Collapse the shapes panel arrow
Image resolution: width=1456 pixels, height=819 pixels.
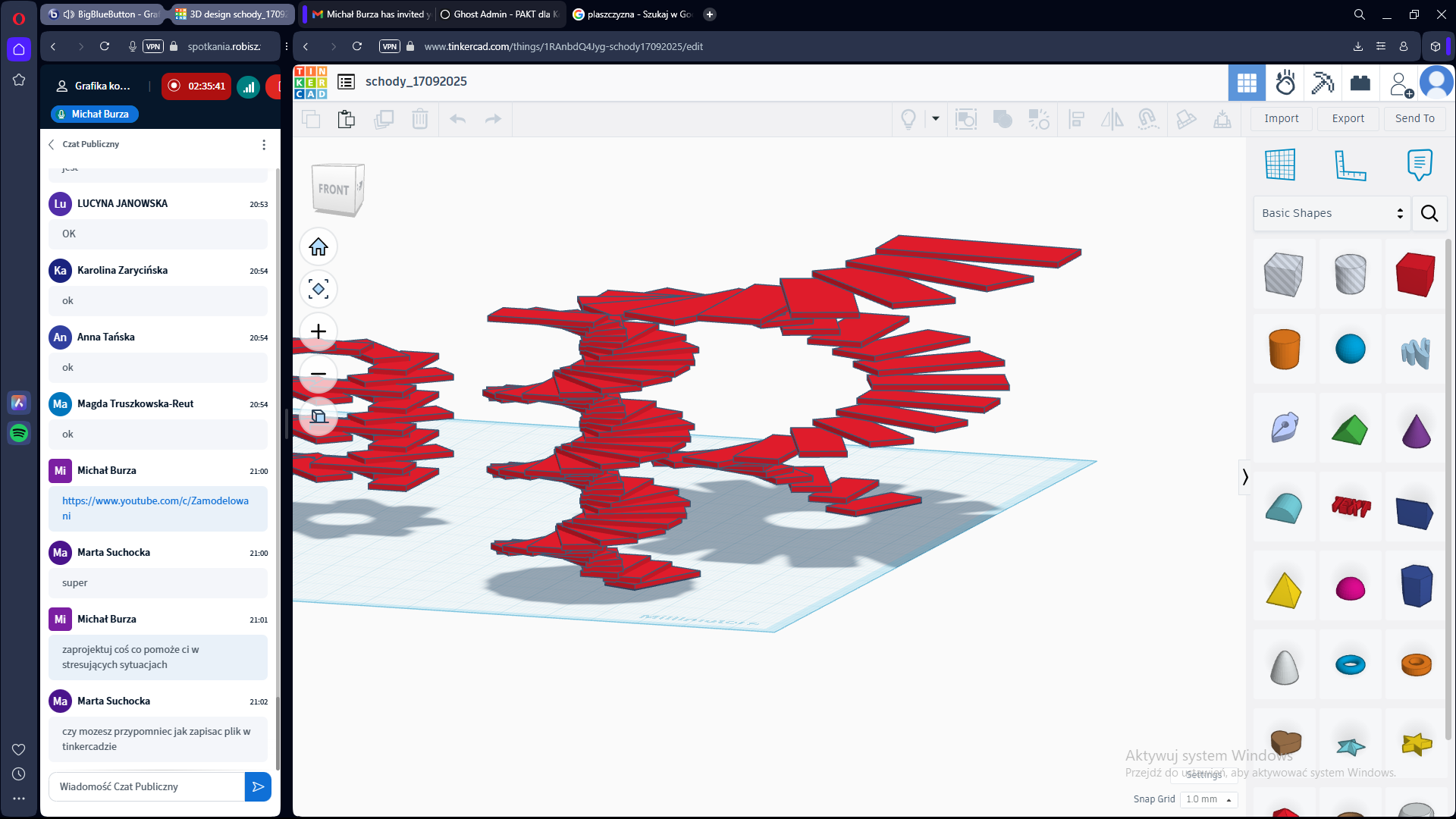pos(1244,477)
